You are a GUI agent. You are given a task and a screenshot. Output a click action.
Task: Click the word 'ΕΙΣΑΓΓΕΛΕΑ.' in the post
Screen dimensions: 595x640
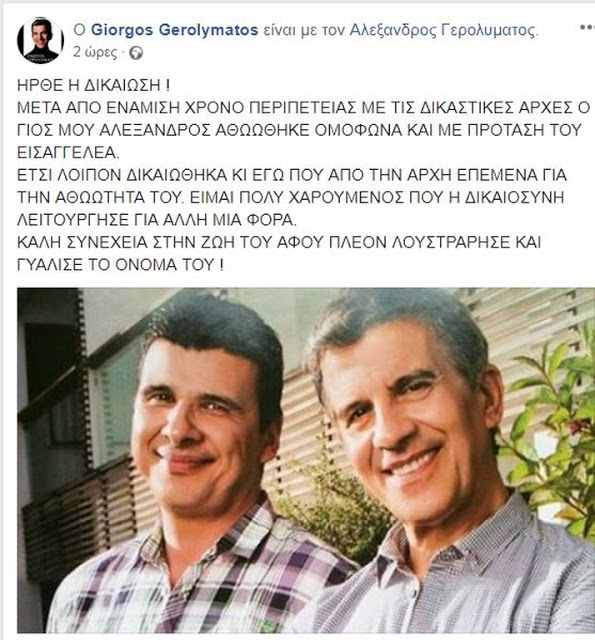coord(68,153)
